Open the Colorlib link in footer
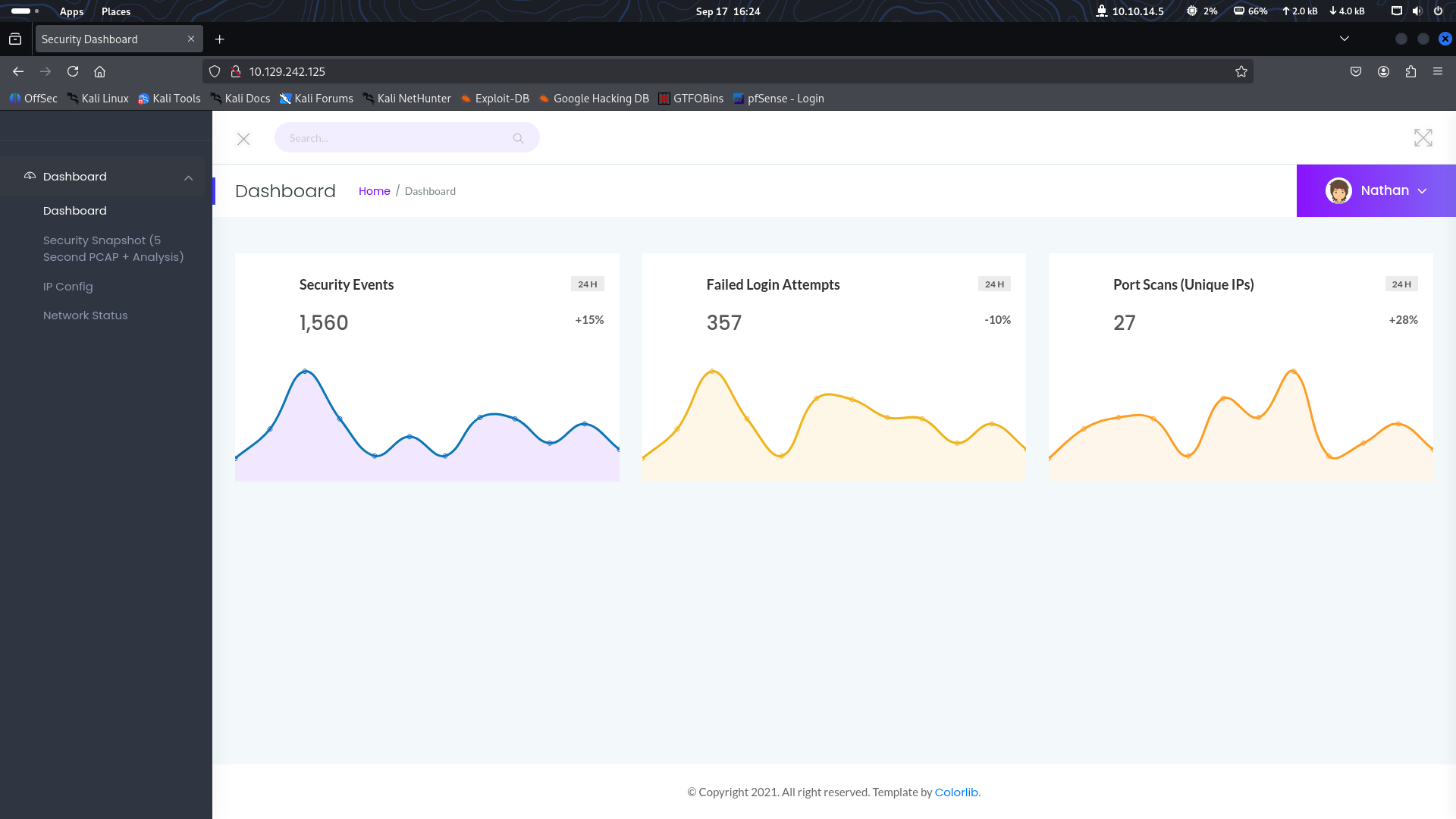1456x819 pixels. [955, 792]
